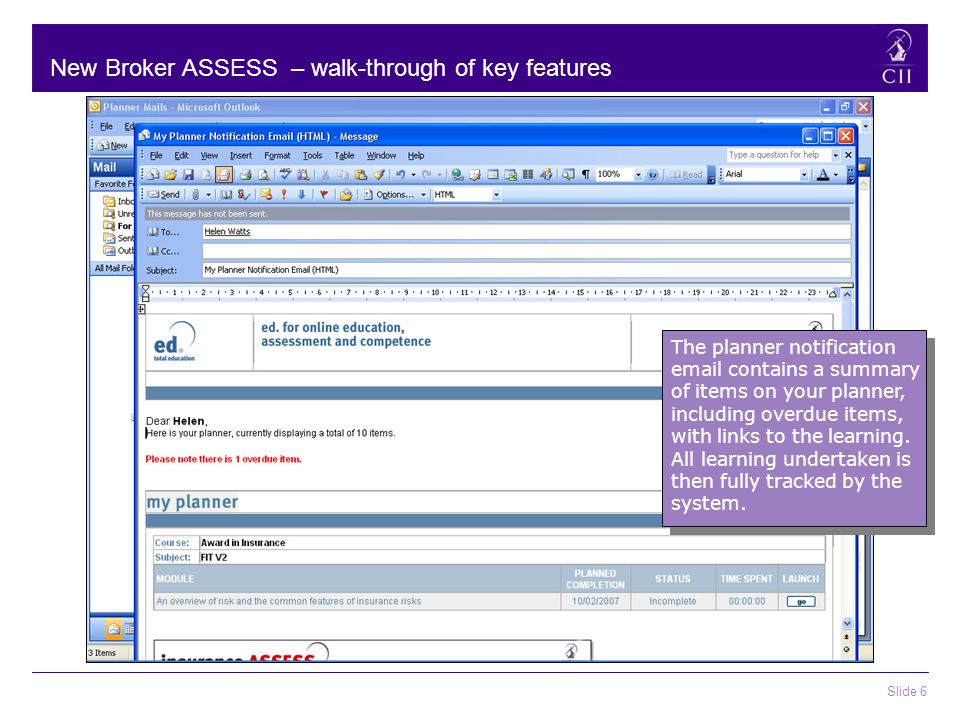Click the Print icon in the toolbar
The height and width of the screenshot is (720, 960).
coord(246,175)
